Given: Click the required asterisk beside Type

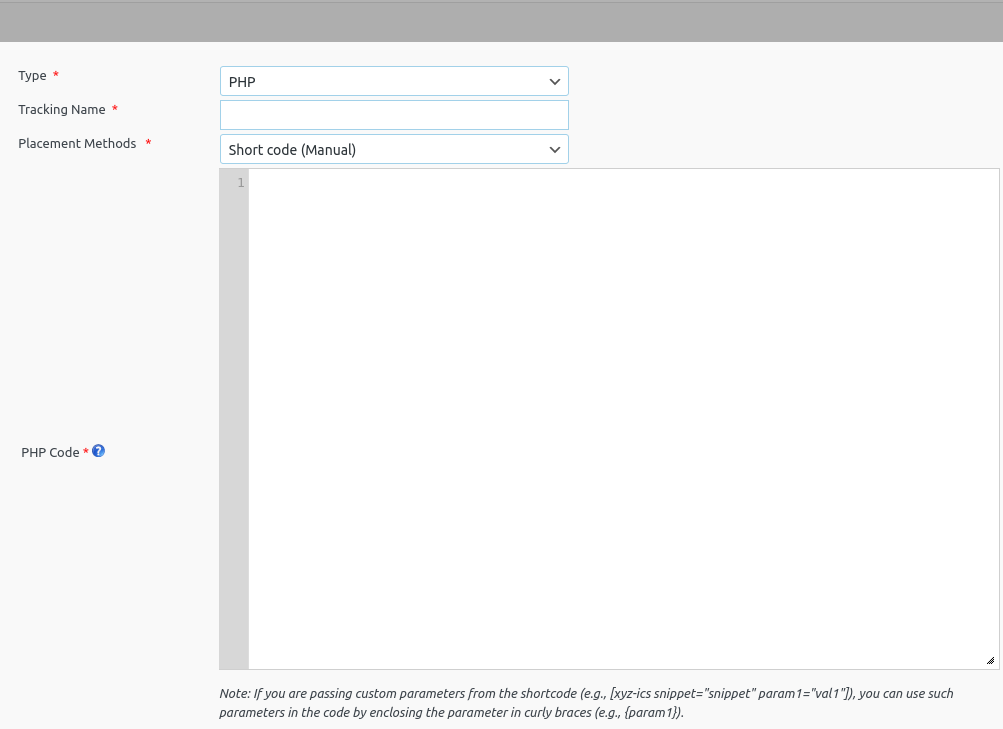Looking at the screenshot, I should coord(55,74).
